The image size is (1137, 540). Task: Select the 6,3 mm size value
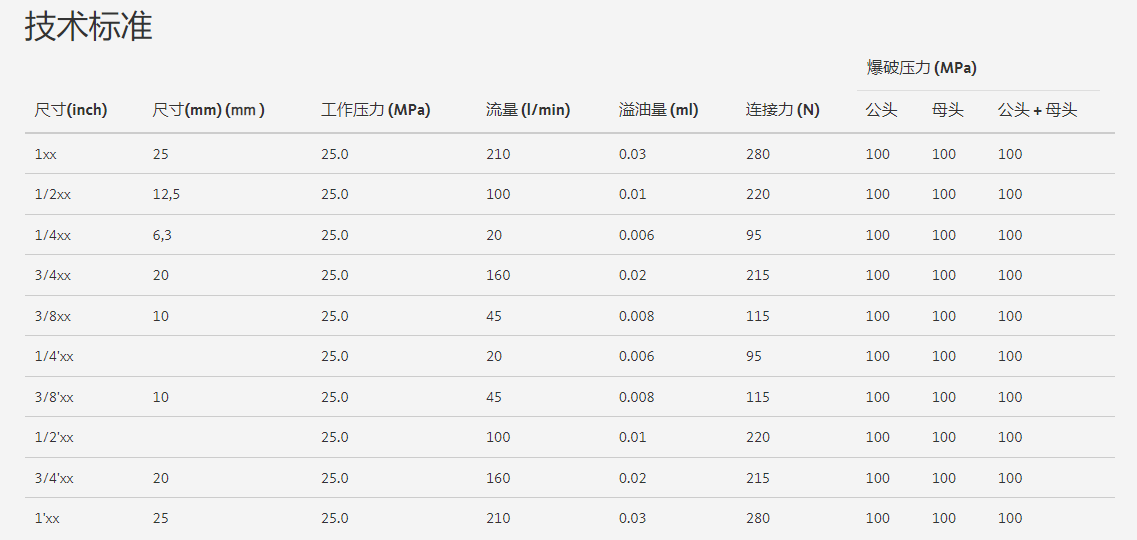162,235
